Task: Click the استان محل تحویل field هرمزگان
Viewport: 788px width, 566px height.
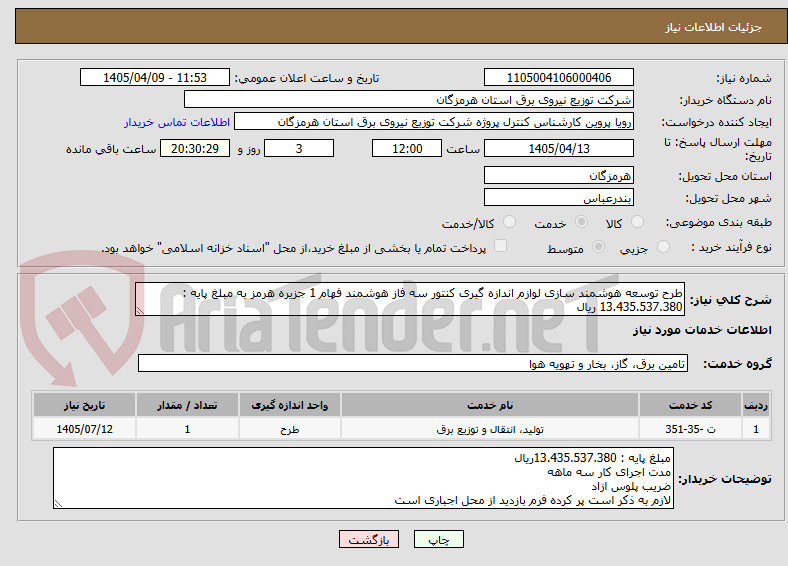Action: tap(558, 175)
